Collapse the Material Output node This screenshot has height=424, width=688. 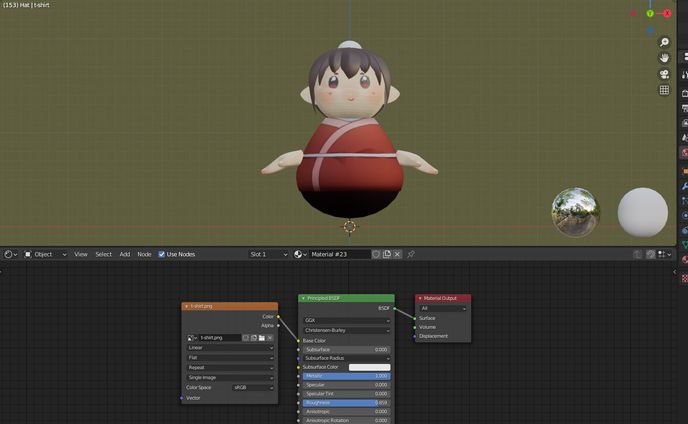point(420,298)
